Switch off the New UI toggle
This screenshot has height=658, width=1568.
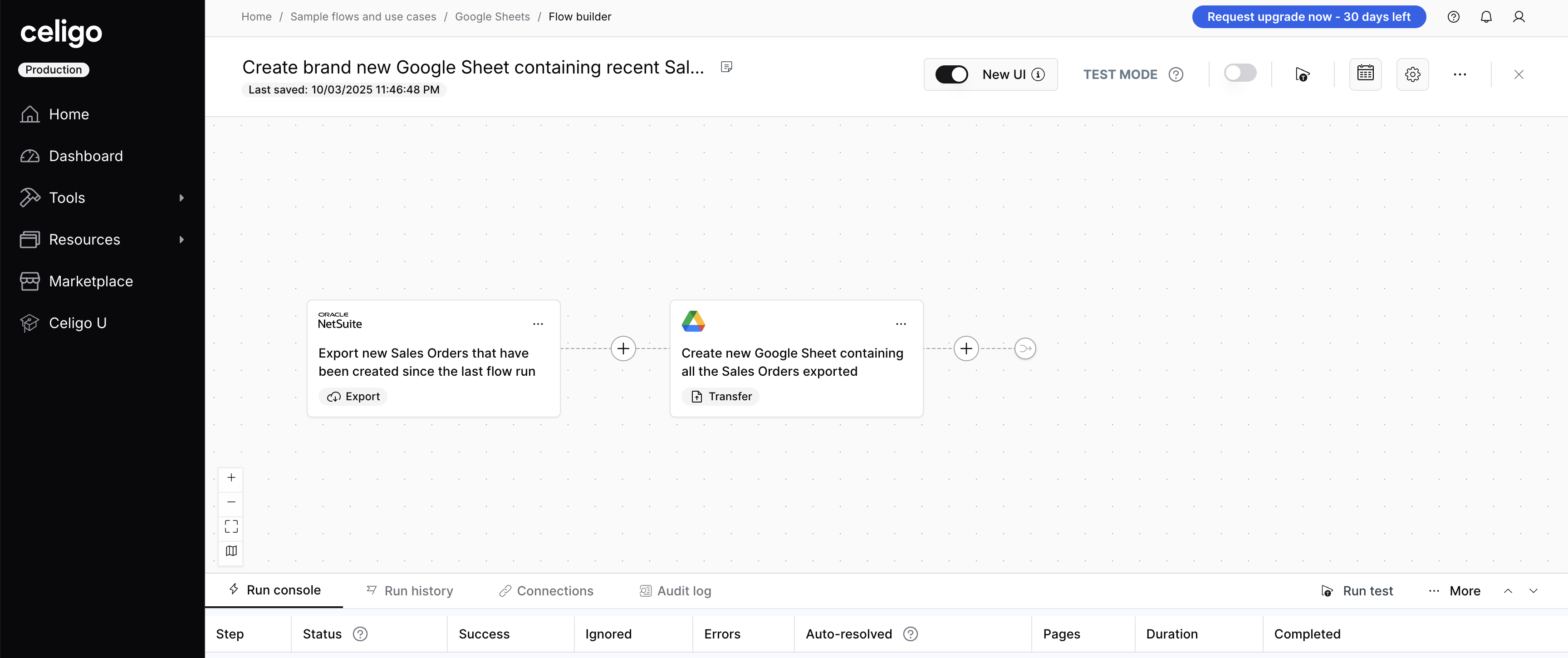point(952,74)
